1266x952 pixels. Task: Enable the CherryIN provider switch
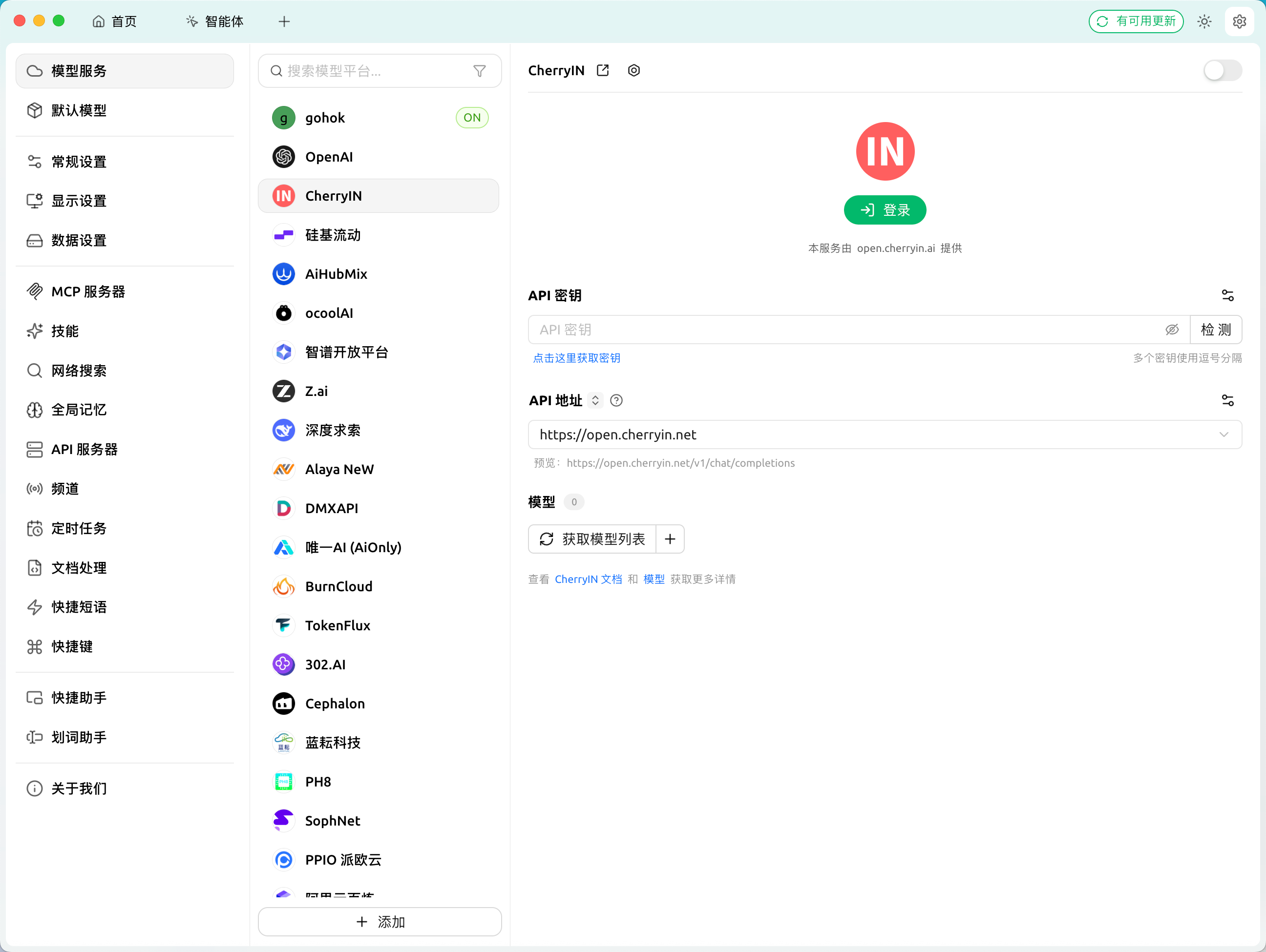click(x=1223, y=71)
